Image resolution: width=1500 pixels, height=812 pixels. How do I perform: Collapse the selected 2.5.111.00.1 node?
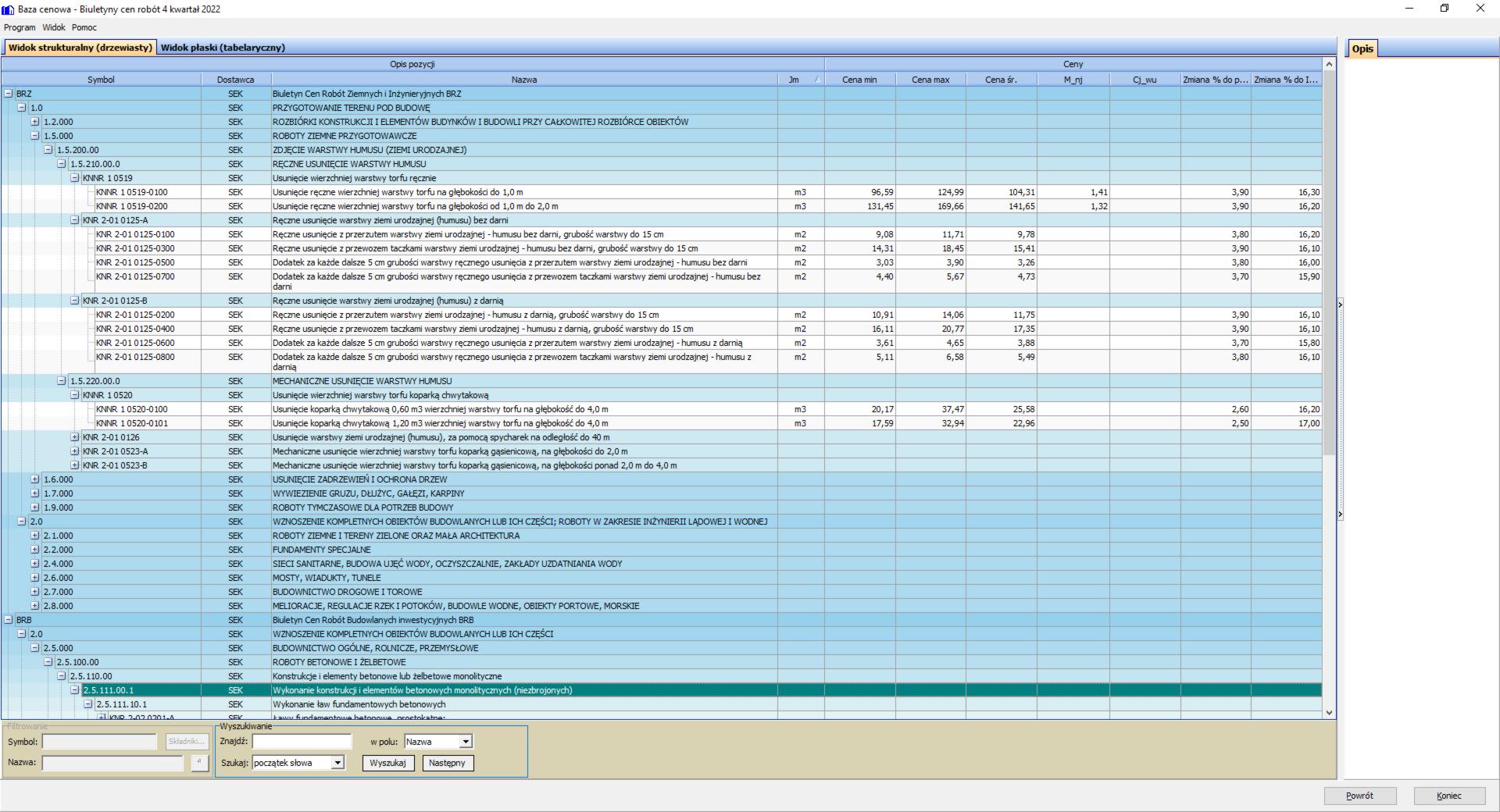pos(75,690)
